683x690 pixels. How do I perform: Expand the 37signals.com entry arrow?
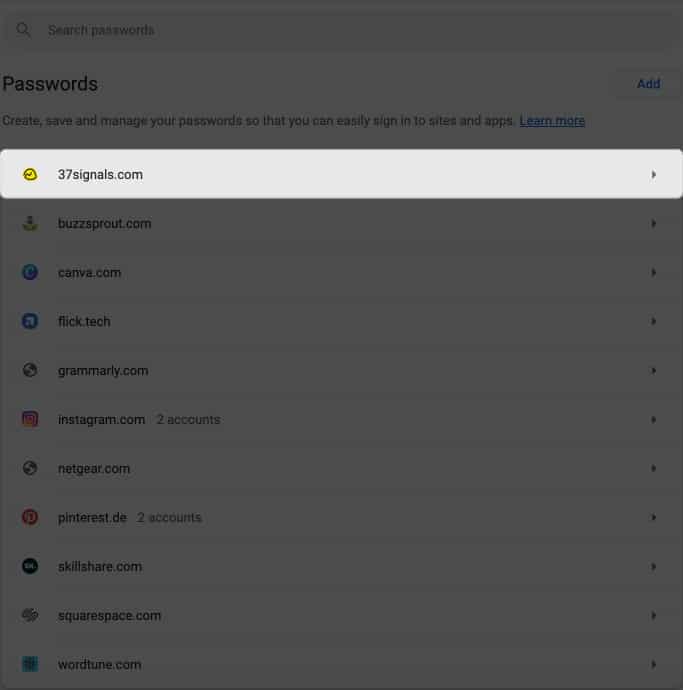pos(653,175)
